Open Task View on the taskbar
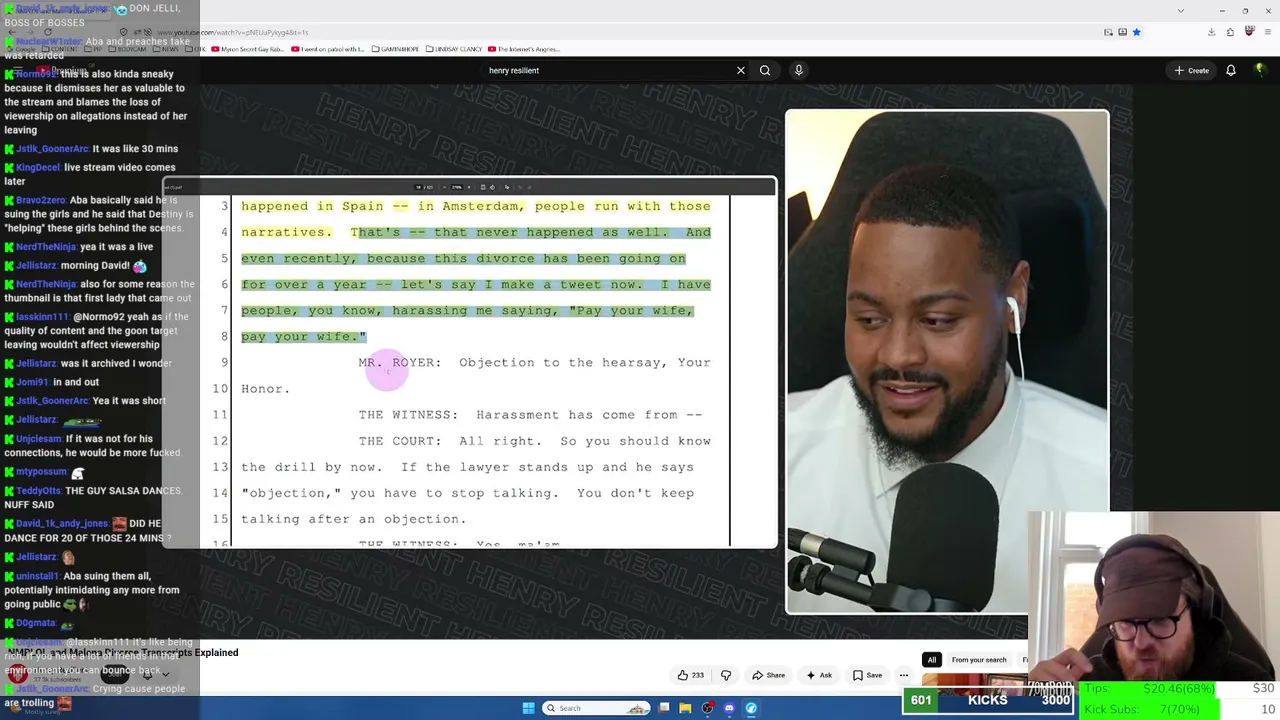 (663, 708)
